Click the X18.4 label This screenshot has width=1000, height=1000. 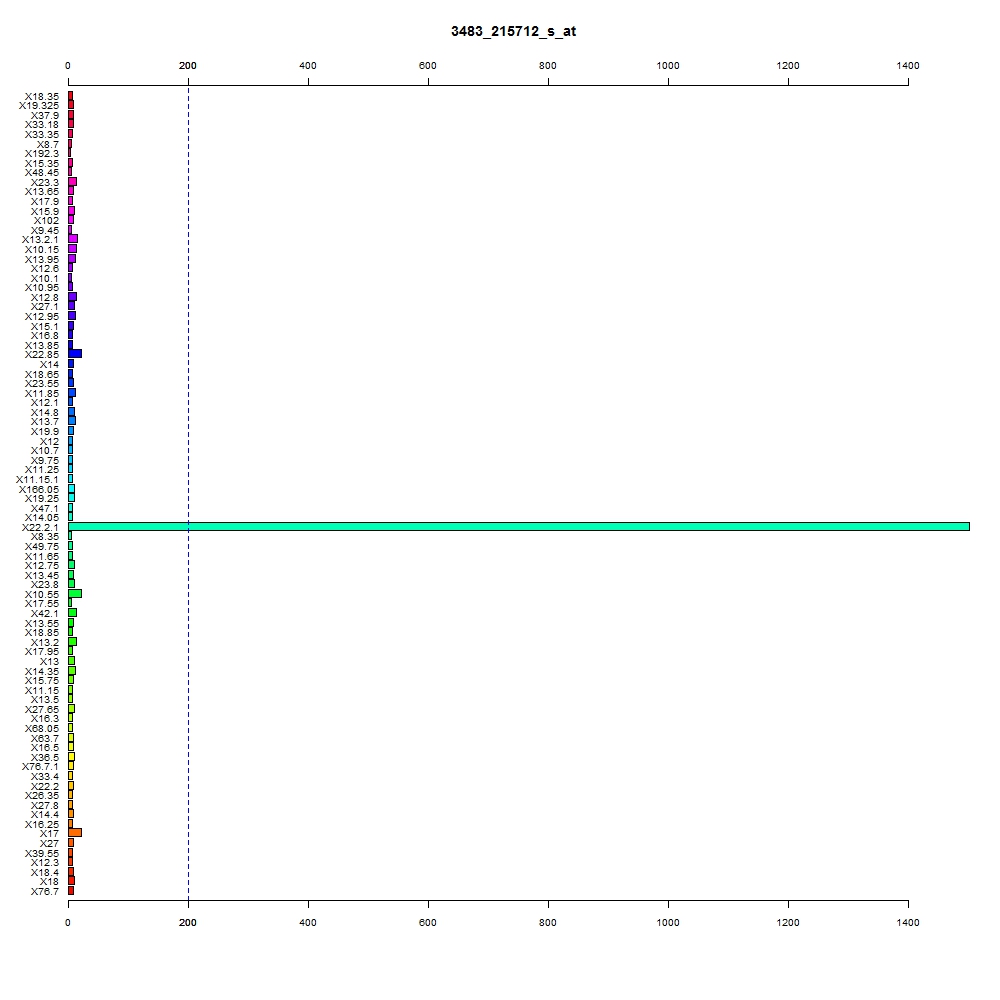point(45,872)
